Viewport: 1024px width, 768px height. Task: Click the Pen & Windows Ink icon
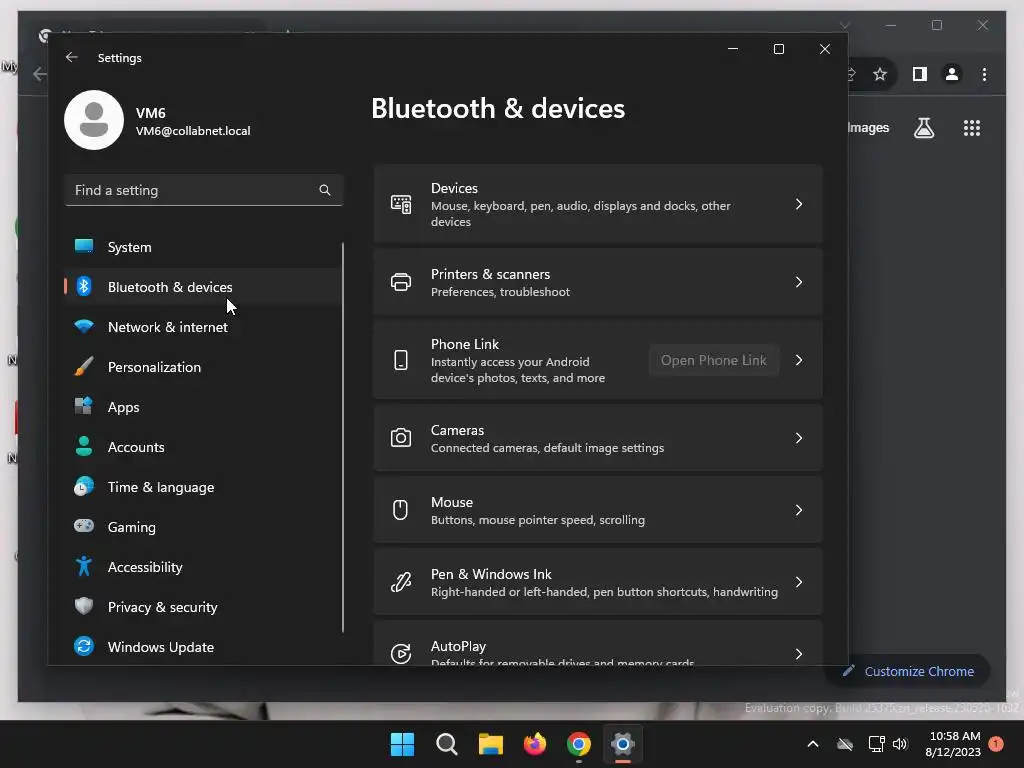401,581
